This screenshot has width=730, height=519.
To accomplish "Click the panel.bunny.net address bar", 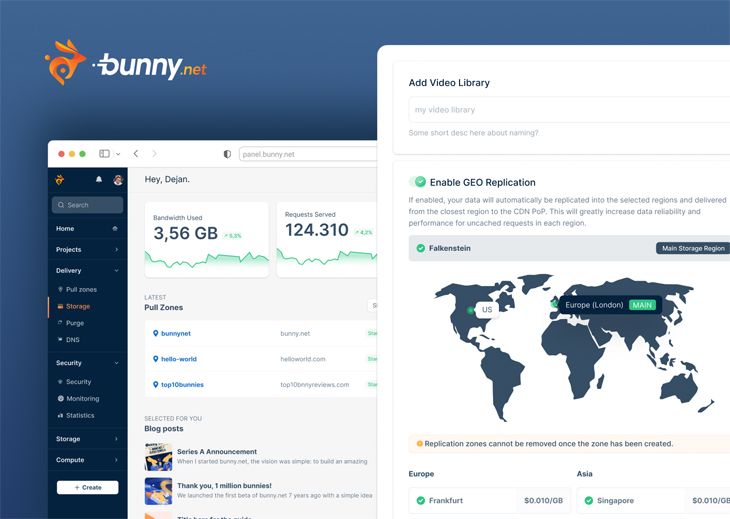I will point(308,154).
